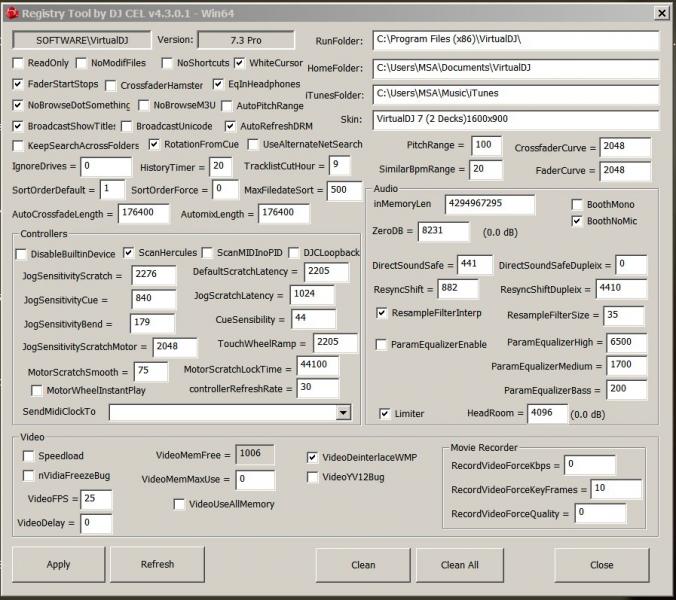Toggle ScanHercules checkbox
Screen dimensions: 676x600
128,253
